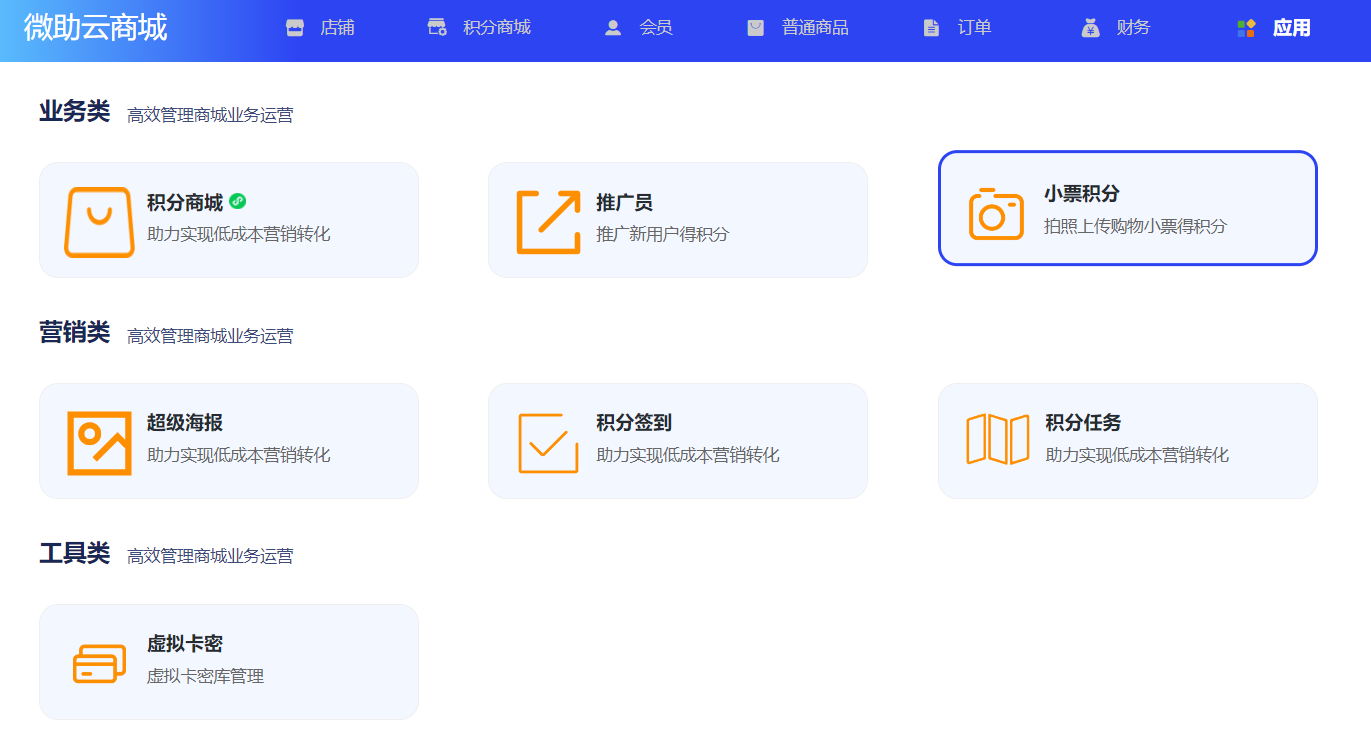
Task: Click the green badge beside 积分商城 title
Action: pos(237,201)
